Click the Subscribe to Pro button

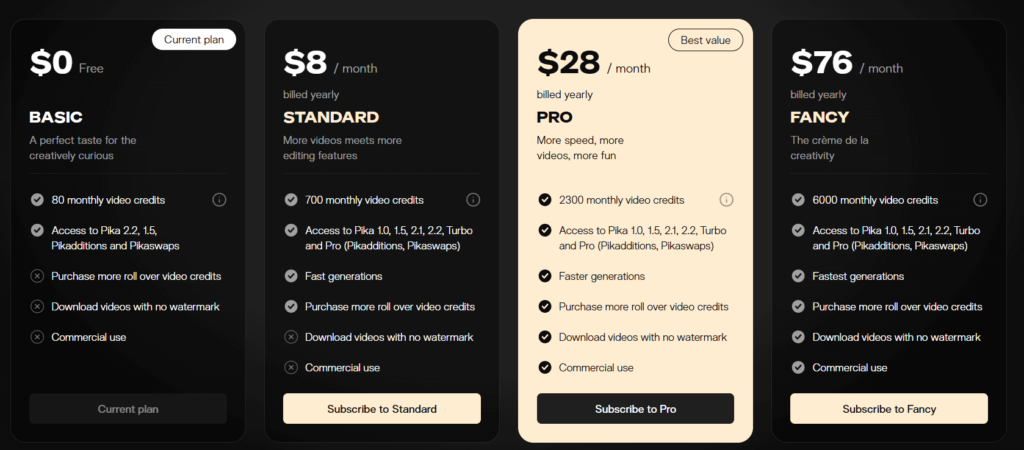pyautogui.click(x=635, y=409)
